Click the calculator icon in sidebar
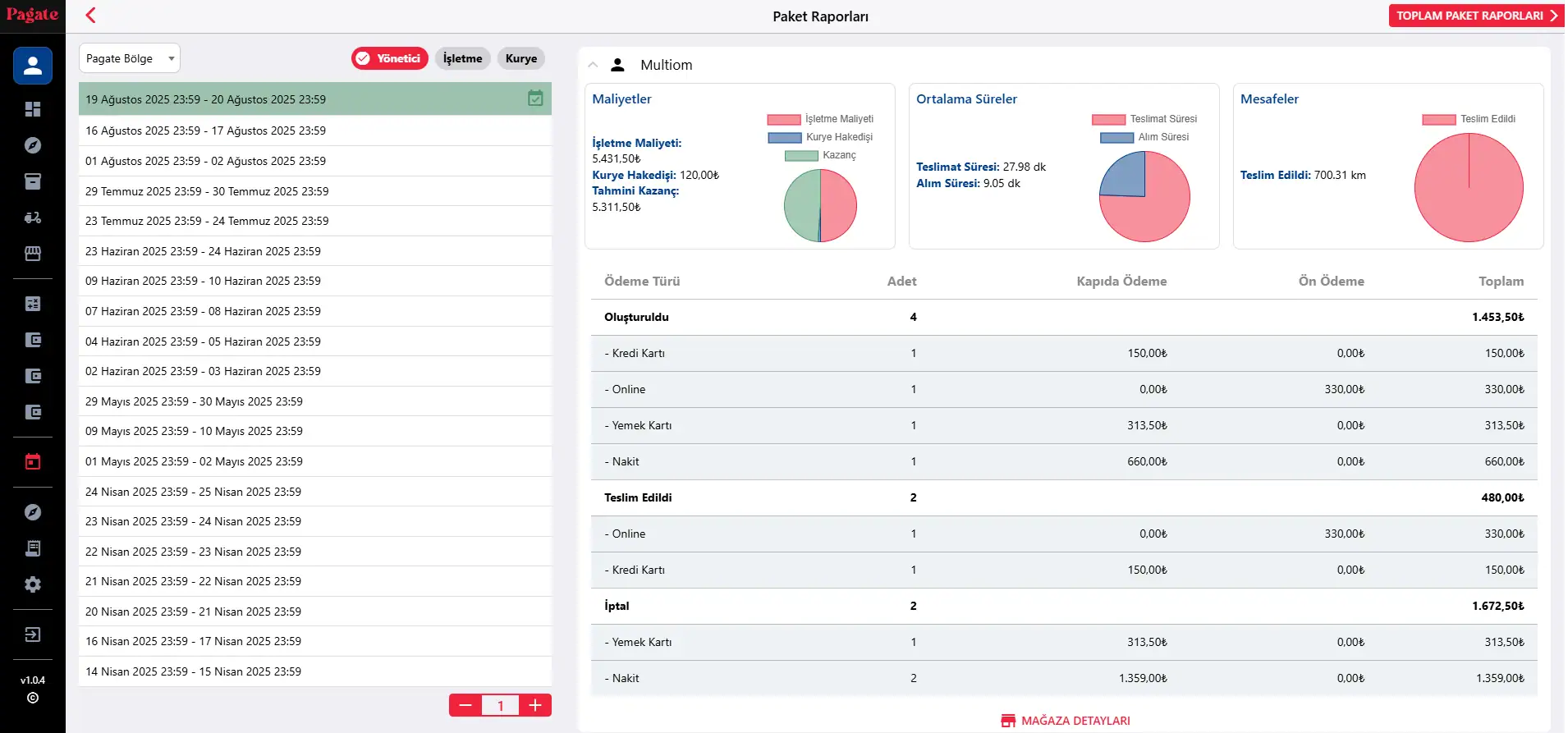 click(33, 304)
